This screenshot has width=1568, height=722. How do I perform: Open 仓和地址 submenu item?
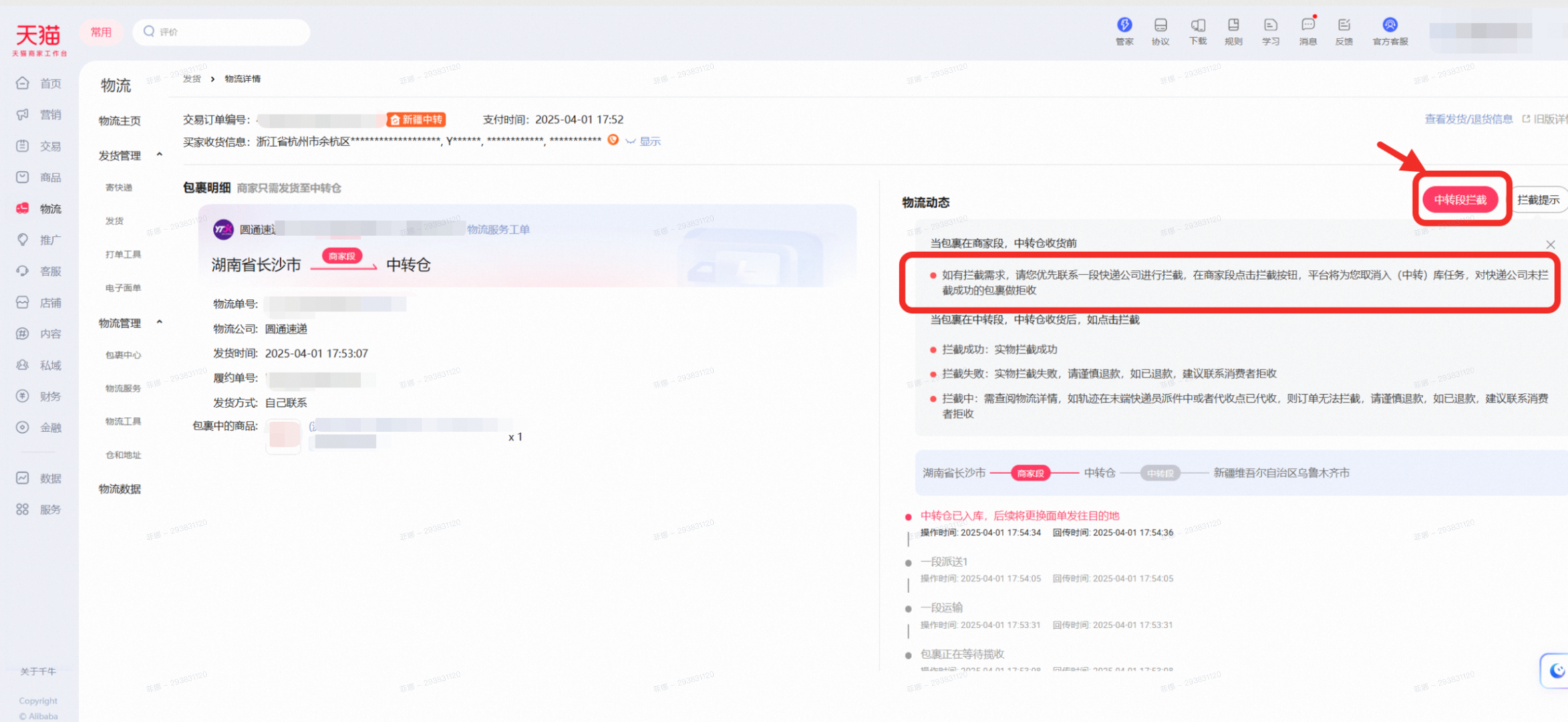pos(123,455)
